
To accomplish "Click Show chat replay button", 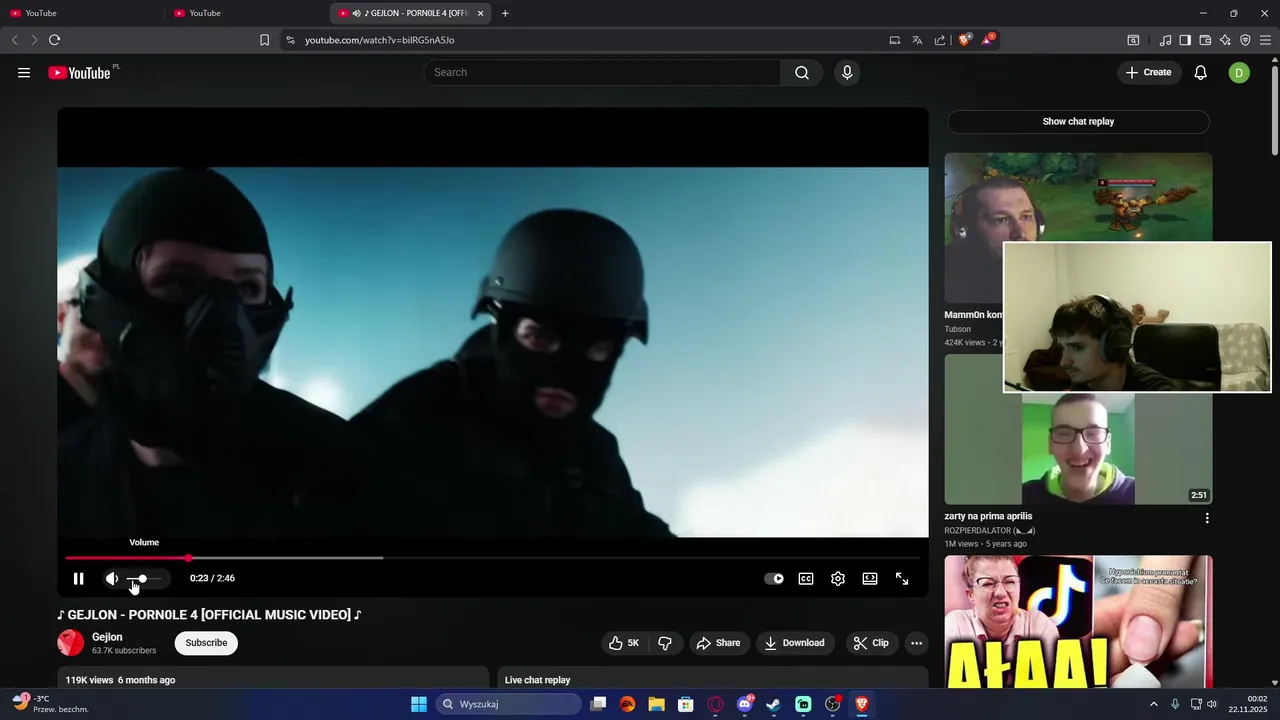I will pos(1078,121).
